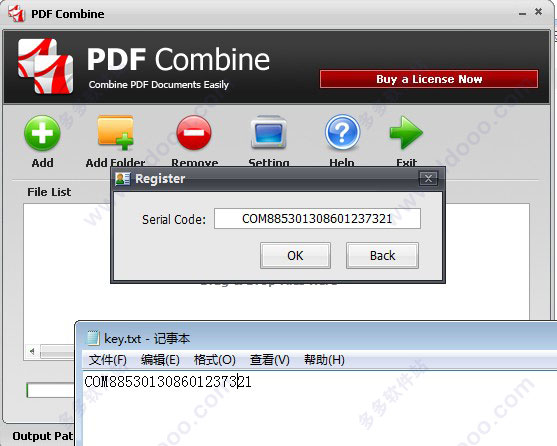
Task: Click the file list left scroll arrow
Action: point(32,352)
